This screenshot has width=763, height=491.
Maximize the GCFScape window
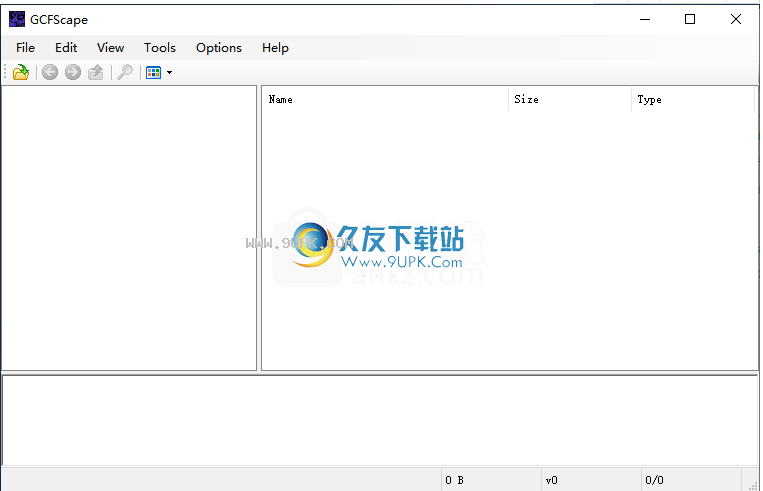tap(690, 19)
